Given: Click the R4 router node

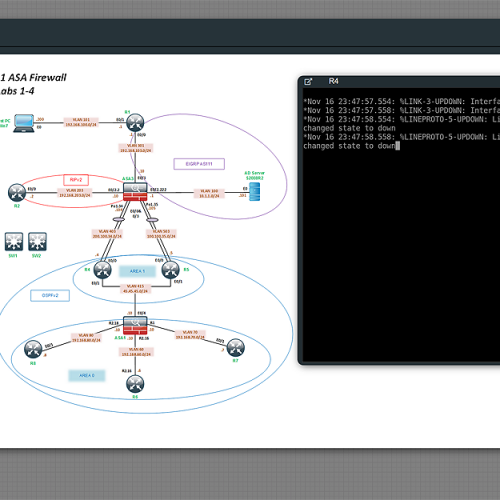Looking at the screenshot, I should coord(102,270).
